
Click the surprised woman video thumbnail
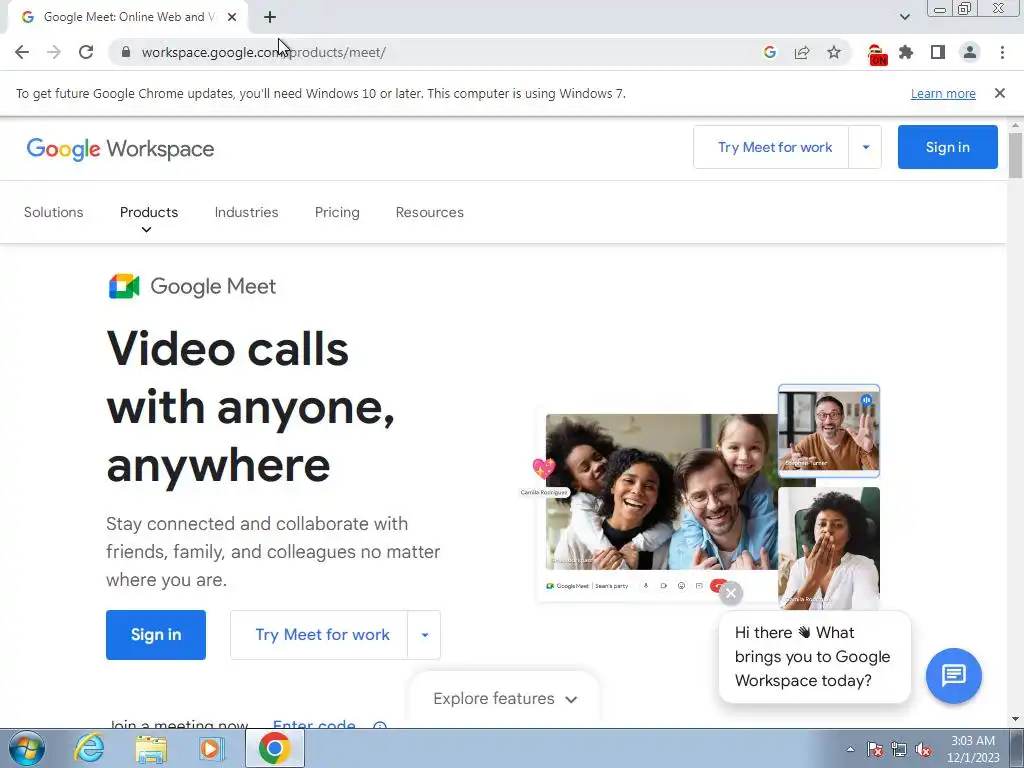829,547
